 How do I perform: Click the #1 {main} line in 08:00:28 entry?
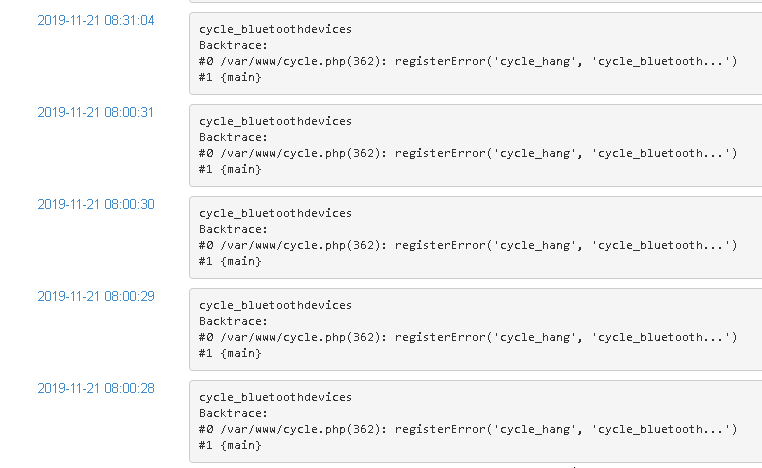pos(230,446)
